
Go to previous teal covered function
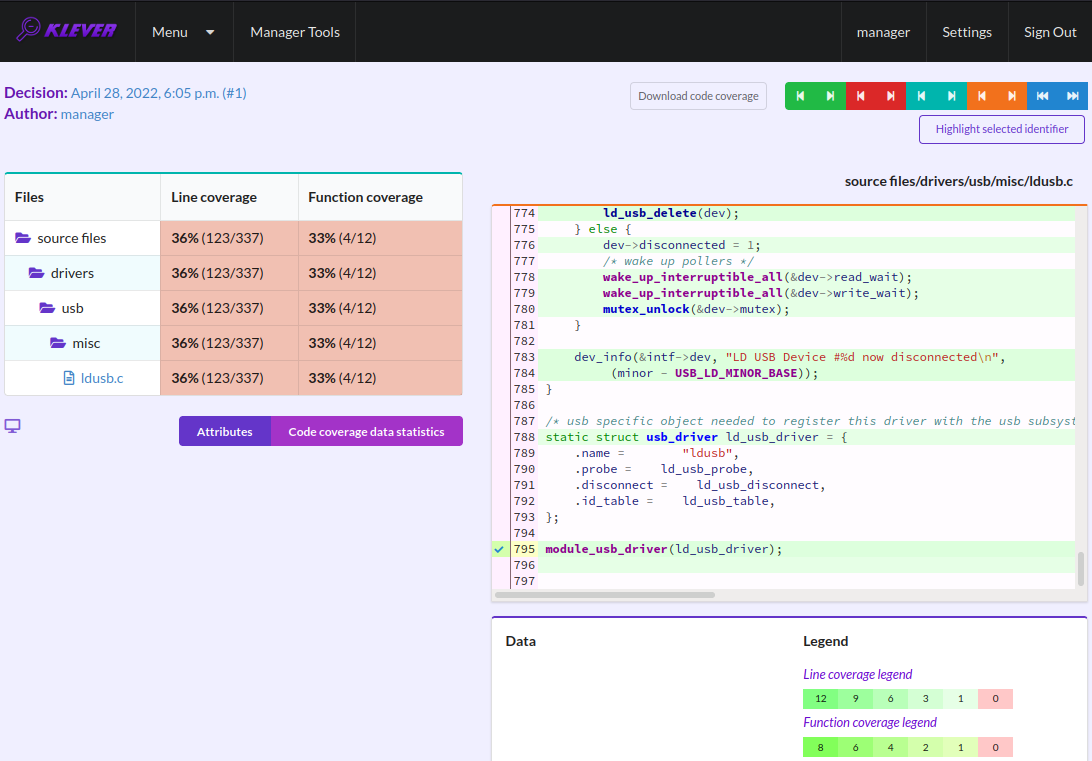click(921, 96)
